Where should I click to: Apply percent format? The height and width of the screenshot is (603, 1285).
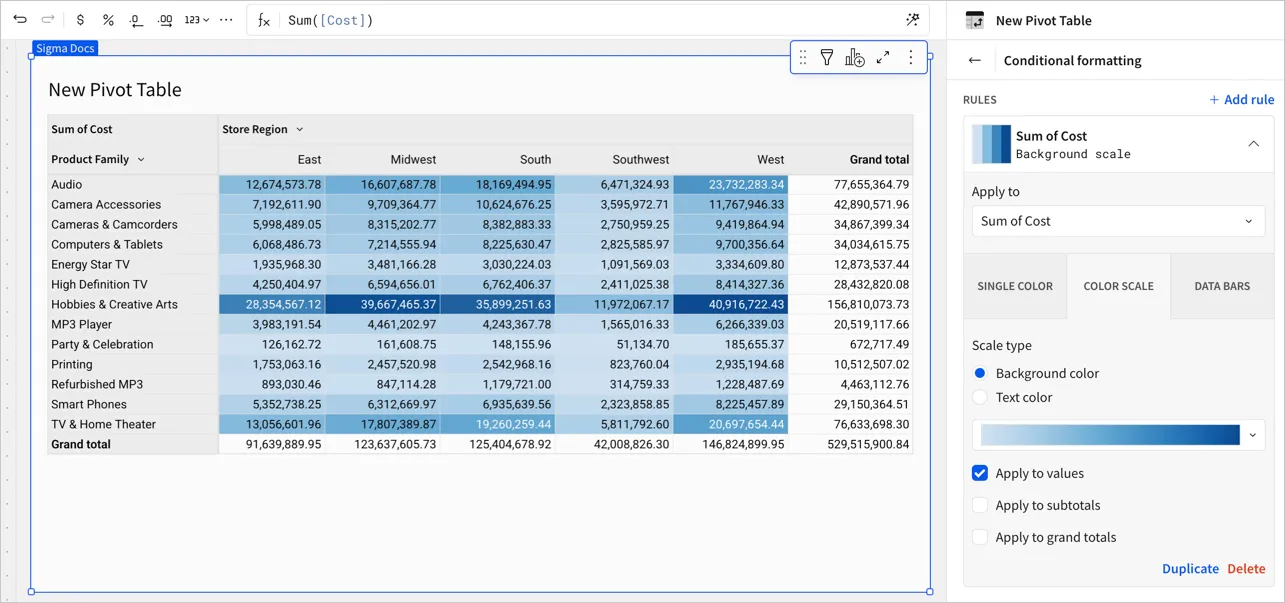coord(109,20)
